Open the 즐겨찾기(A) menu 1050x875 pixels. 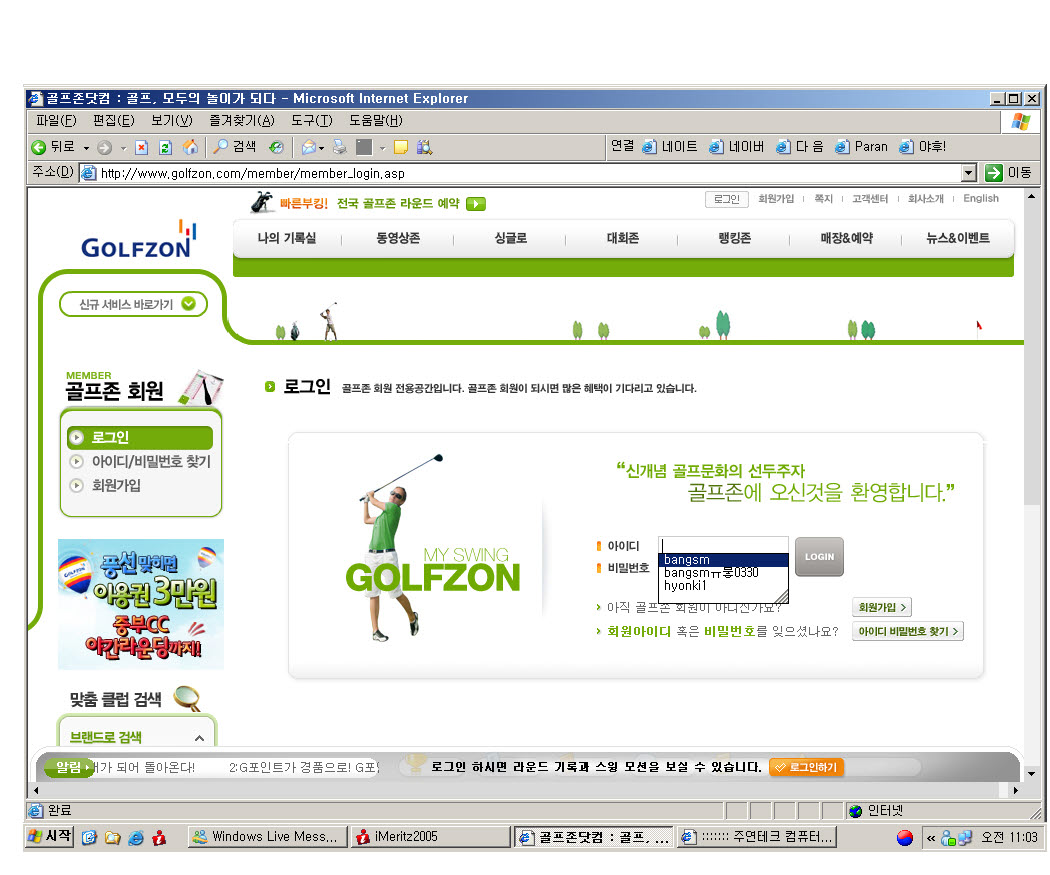click(242, 121)
